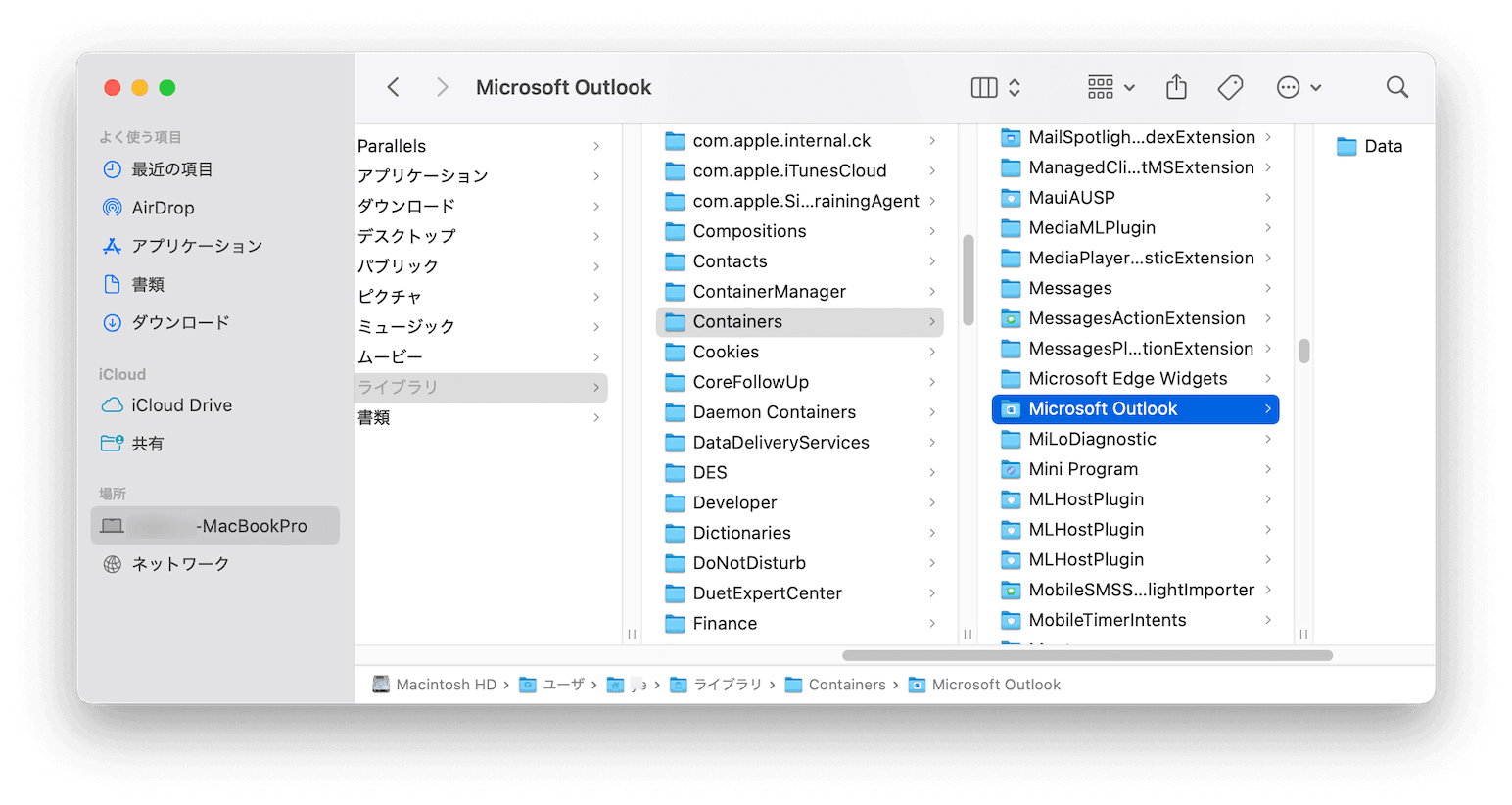Select the Developer folder
Image resolution: width=1512 pixels, height=805 pixels.
[x=800, y=503]
